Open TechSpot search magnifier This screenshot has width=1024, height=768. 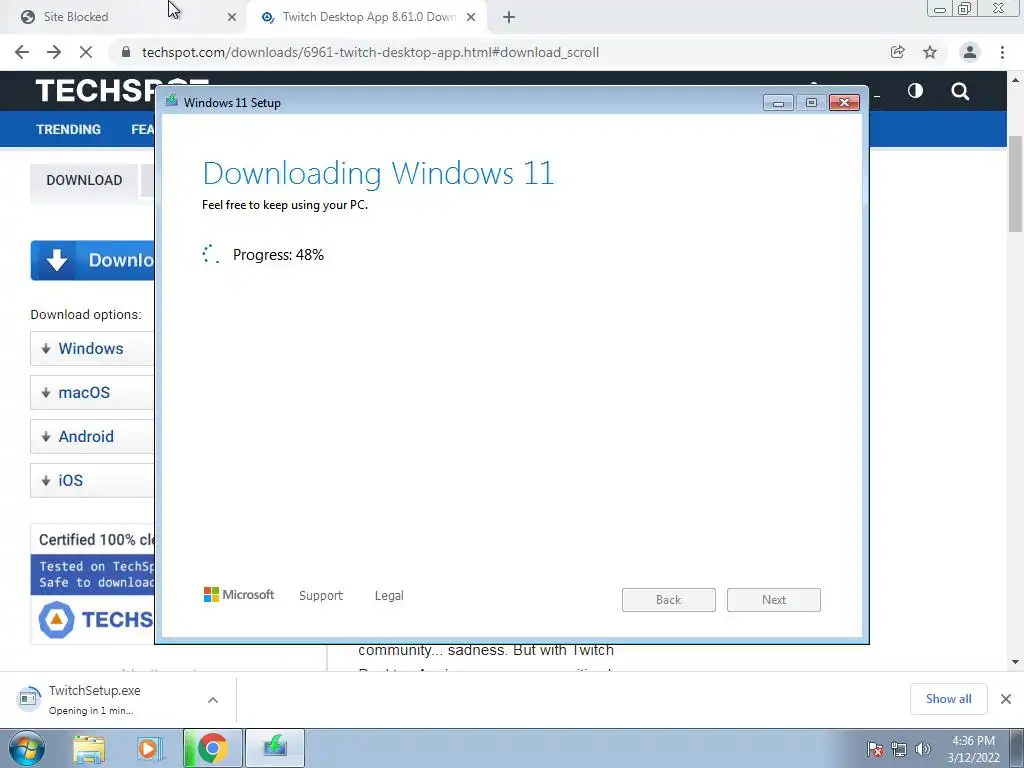click(960, 91)
